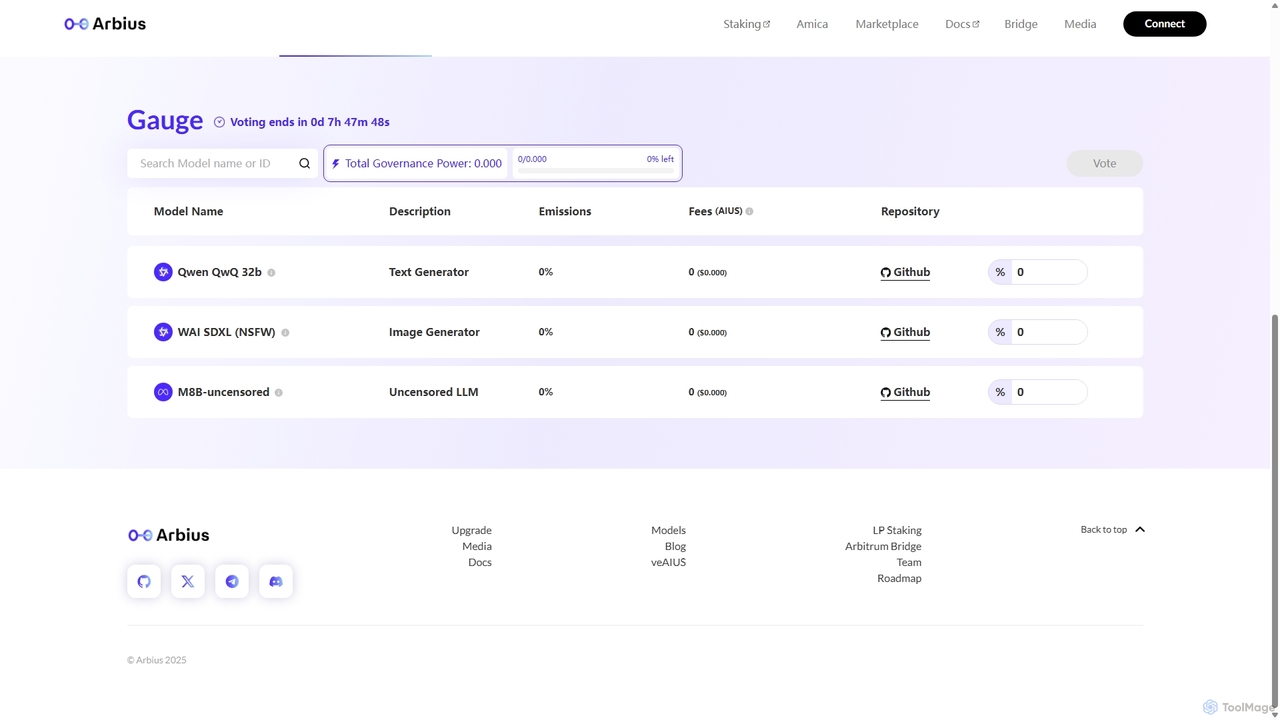This screenshot has height=720, width=1280.
Task: Open the Roadmap footer link
Action: pos(899,578)
